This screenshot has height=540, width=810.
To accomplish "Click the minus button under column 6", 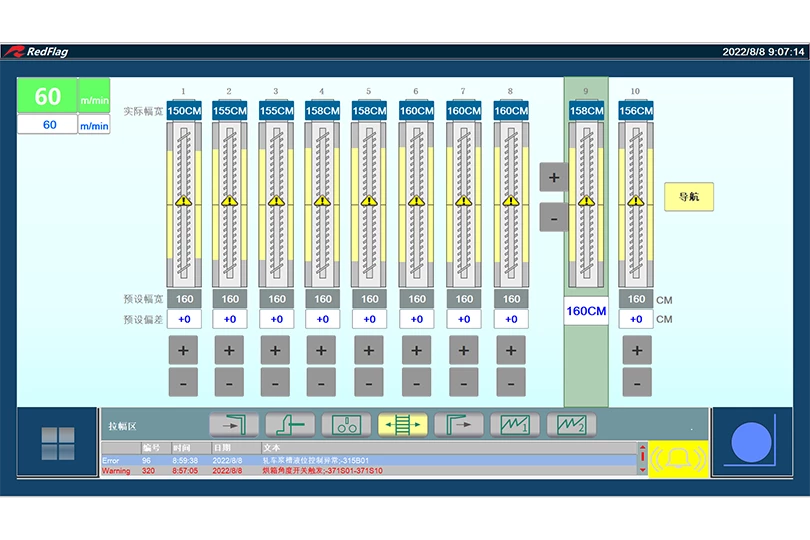I will click(416, 382).
